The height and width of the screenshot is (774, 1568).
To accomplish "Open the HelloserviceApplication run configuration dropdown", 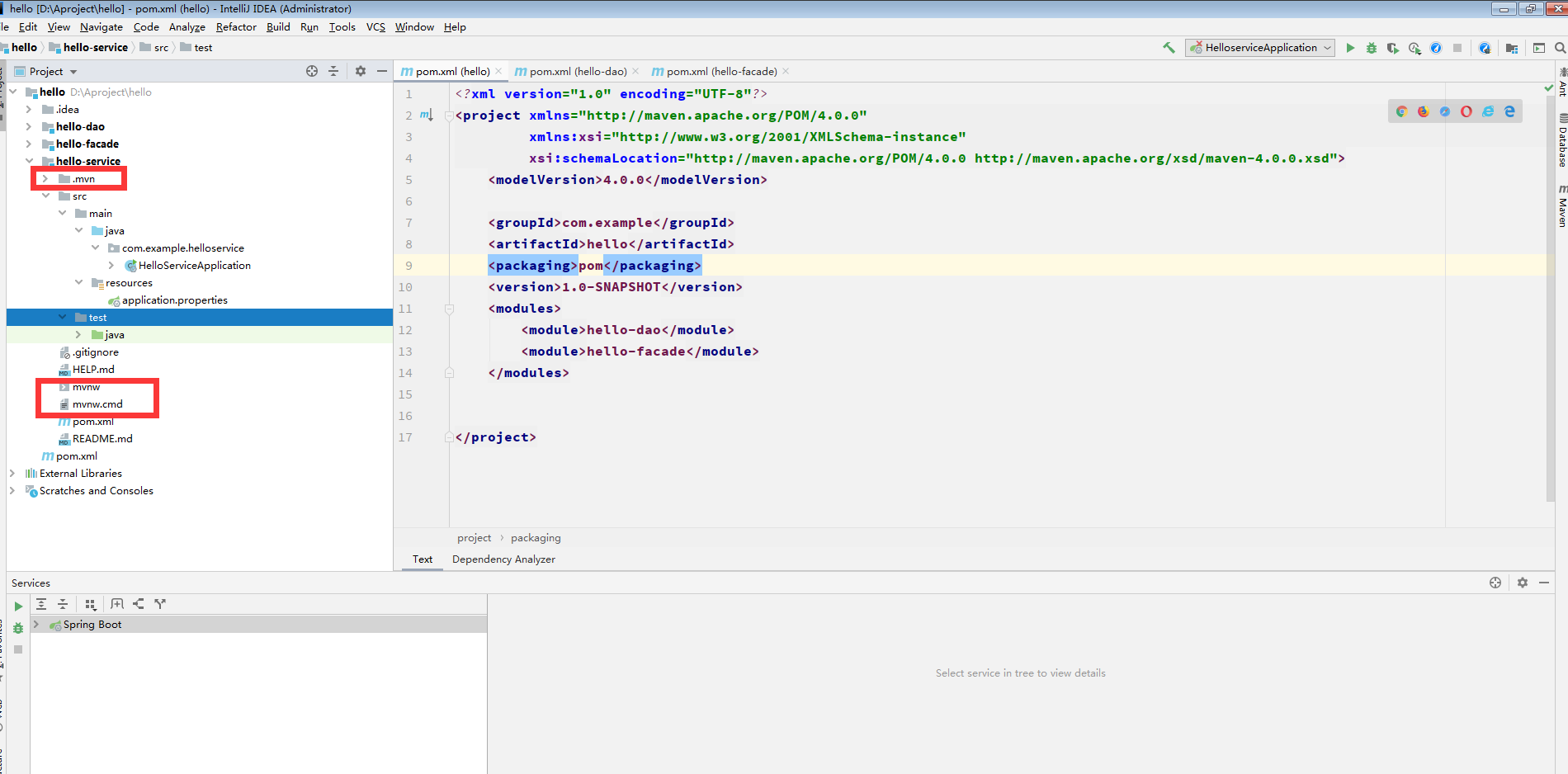I will [1260, 48].
